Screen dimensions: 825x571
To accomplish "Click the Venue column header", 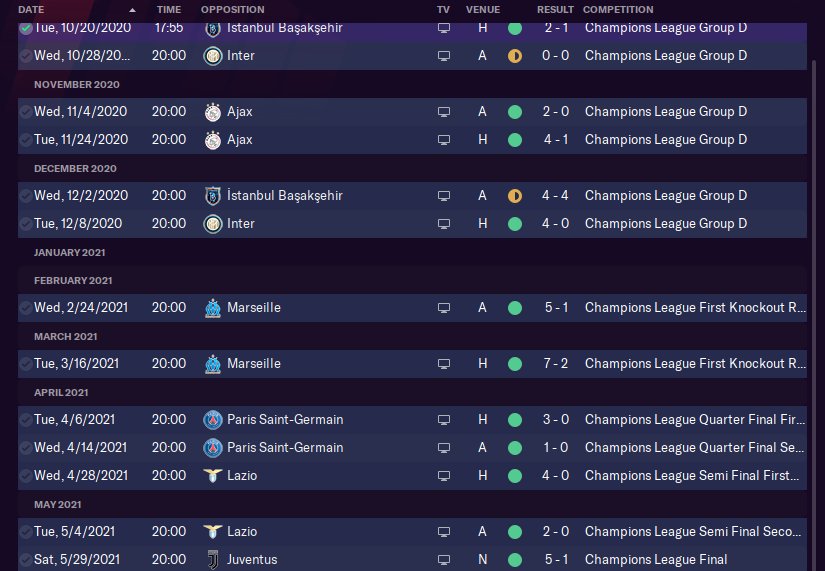I will (x=482, y=9).
